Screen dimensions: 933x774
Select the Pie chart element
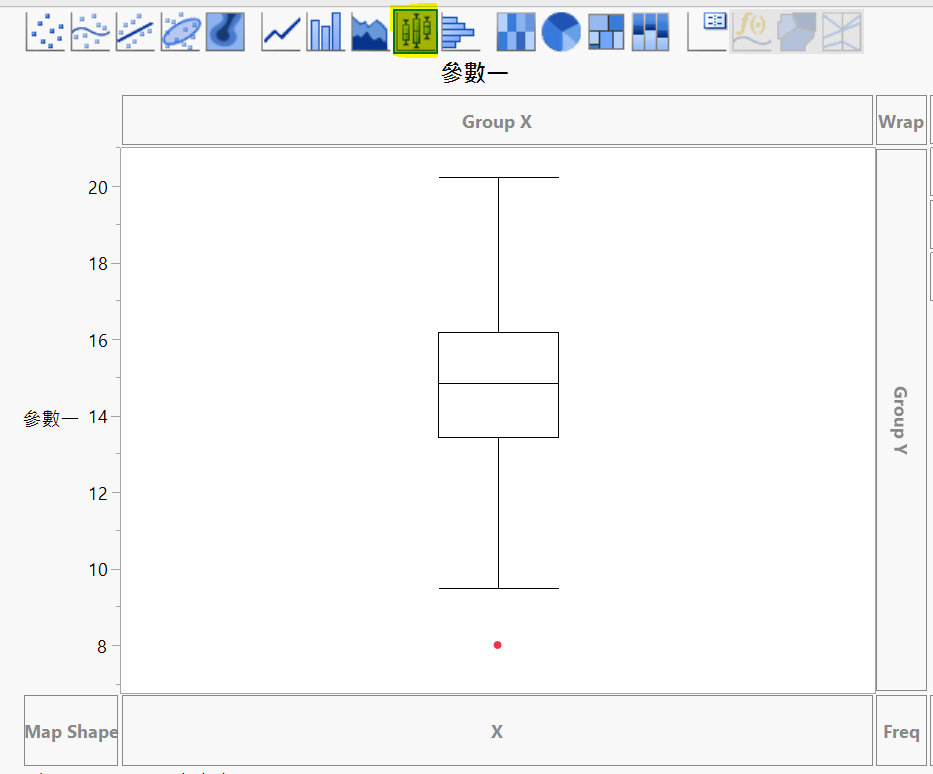pyautogui.click(x=561, y=32)
